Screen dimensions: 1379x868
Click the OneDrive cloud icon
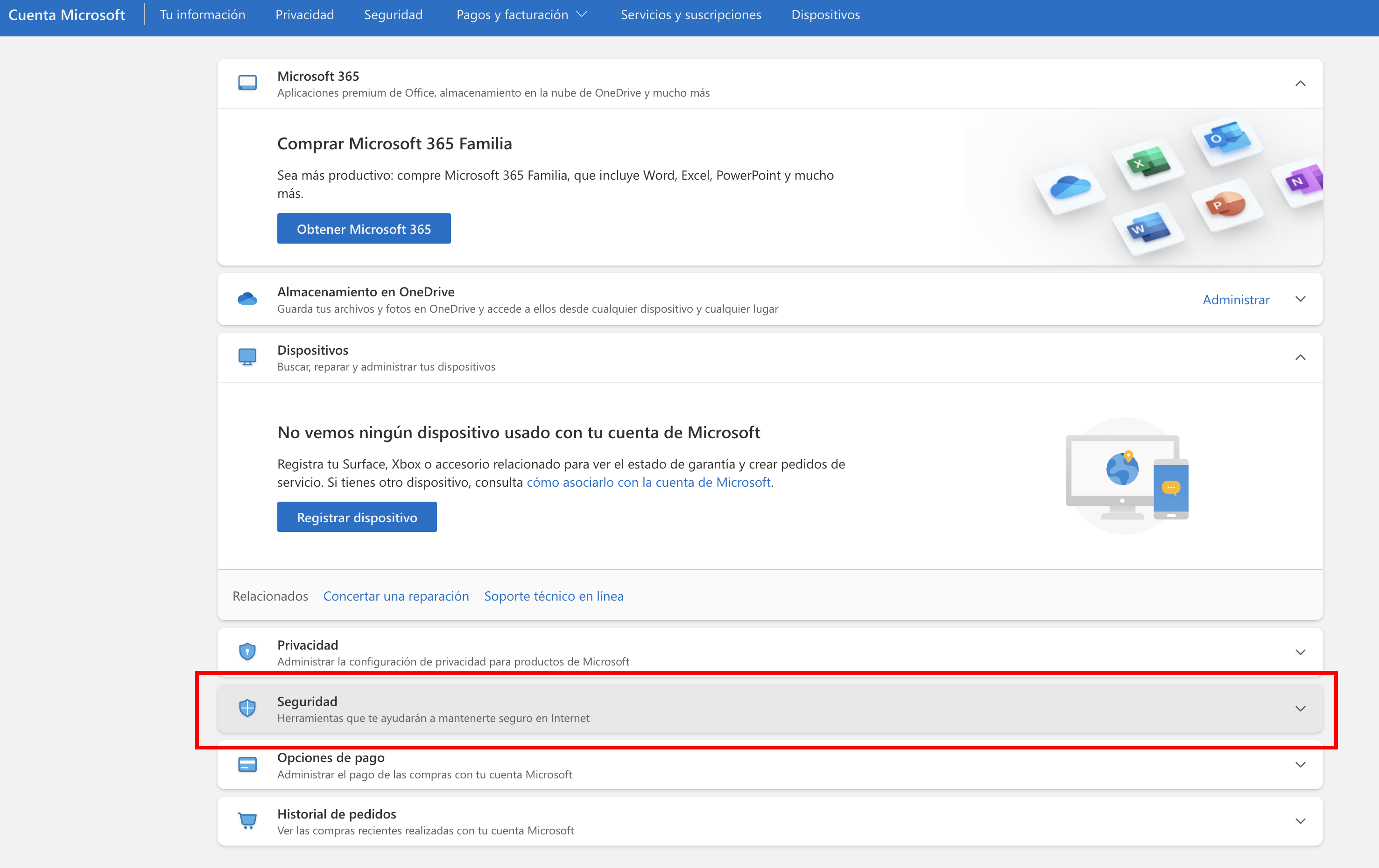click(x=247, y=299)
